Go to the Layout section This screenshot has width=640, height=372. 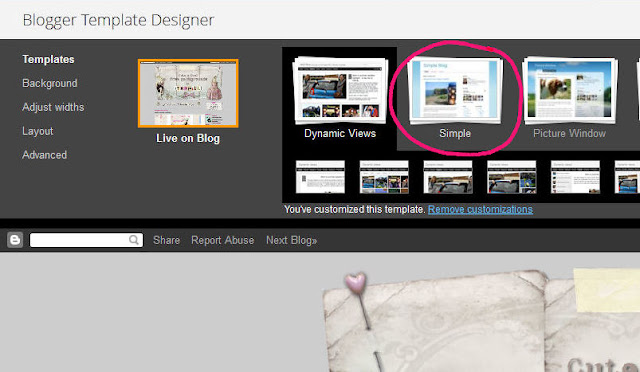38,131
